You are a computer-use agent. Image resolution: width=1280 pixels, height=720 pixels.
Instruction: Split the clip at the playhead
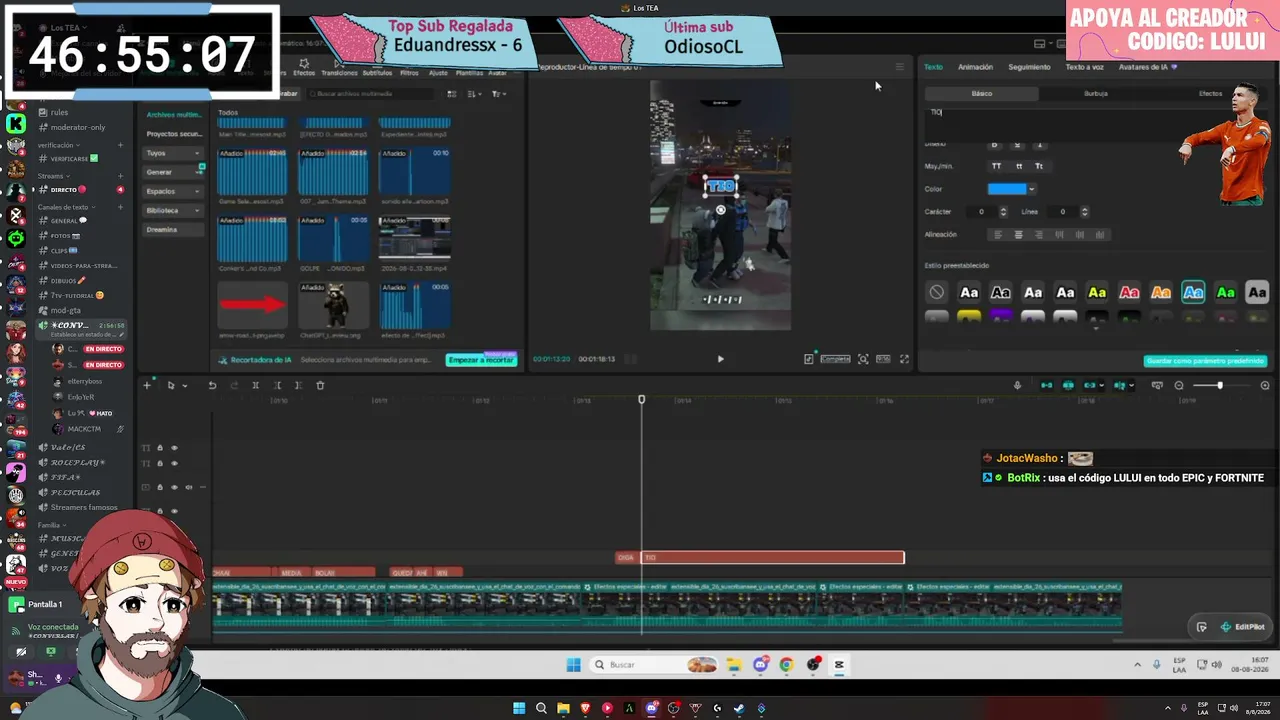[x=255, y=385]
